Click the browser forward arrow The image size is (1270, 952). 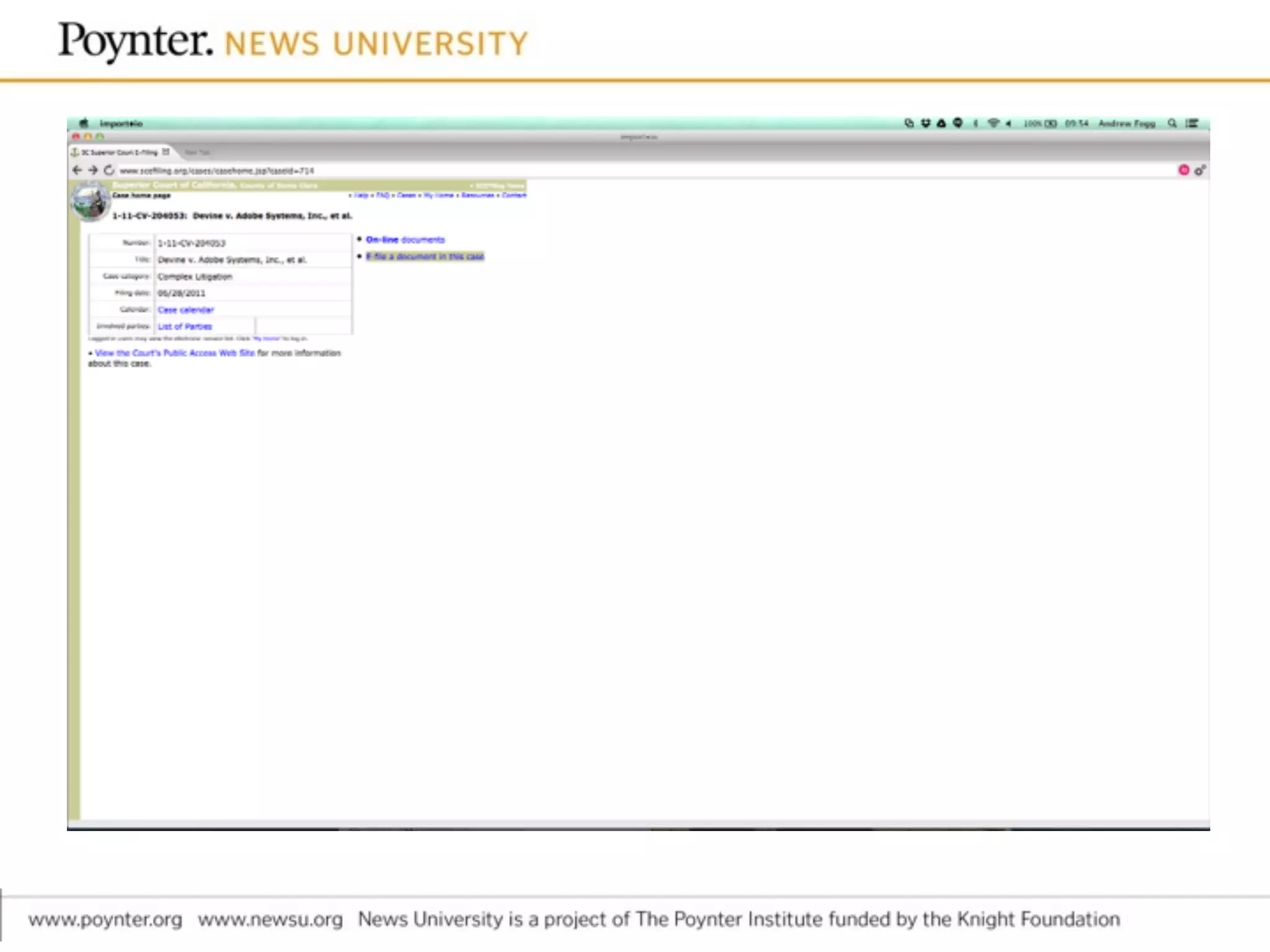[93, 170]
